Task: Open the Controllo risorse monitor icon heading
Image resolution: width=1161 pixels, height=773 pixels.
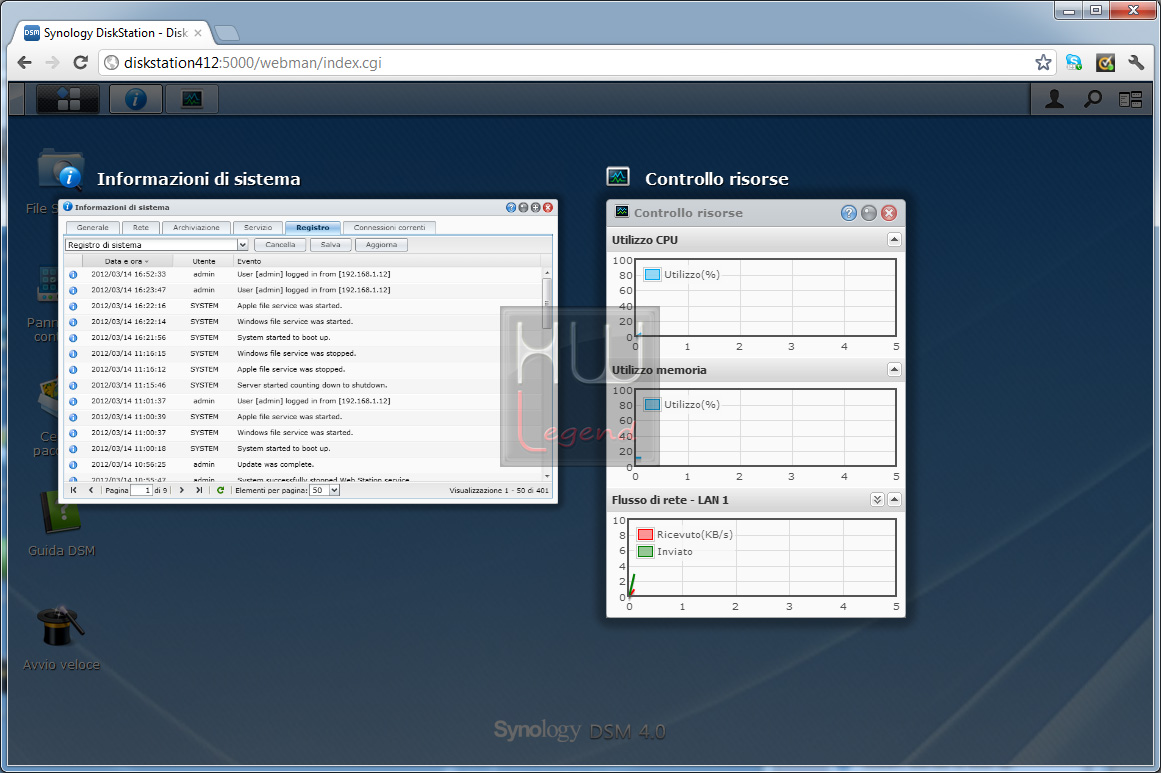Action: 618,177
